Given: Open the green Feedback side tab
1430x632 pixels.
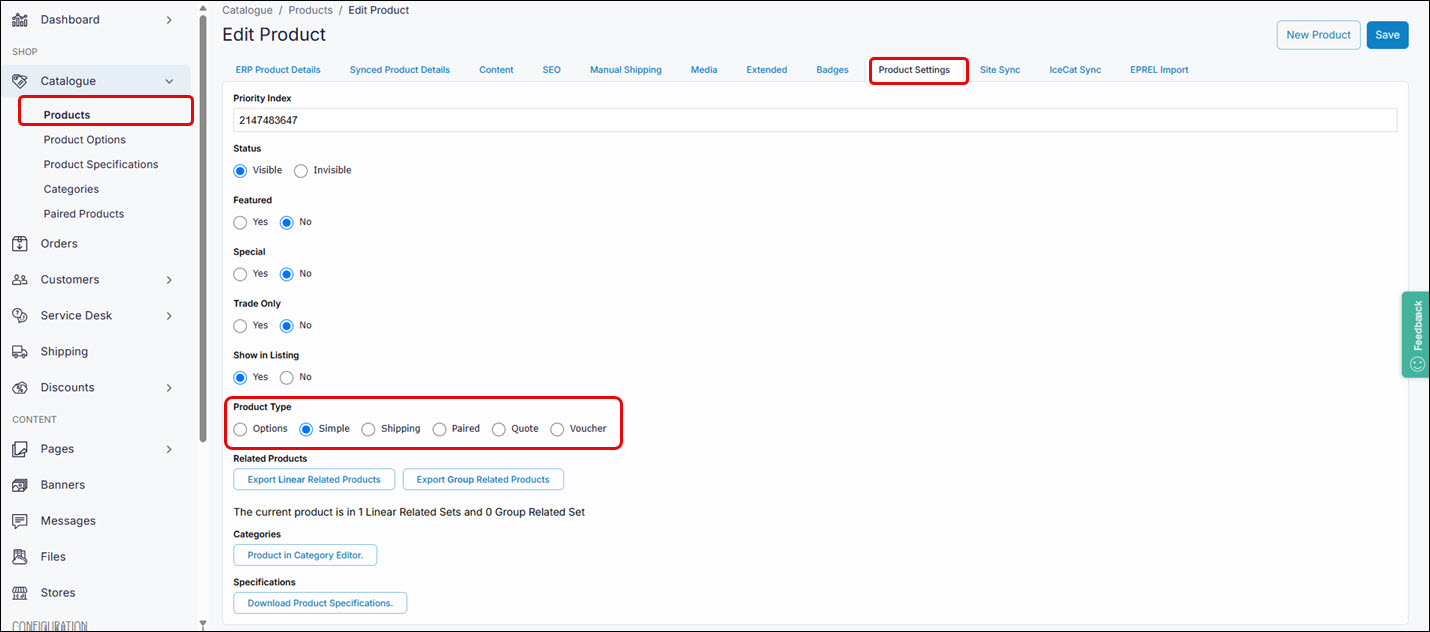Looking at the screenshot, I should [1416, 334].
